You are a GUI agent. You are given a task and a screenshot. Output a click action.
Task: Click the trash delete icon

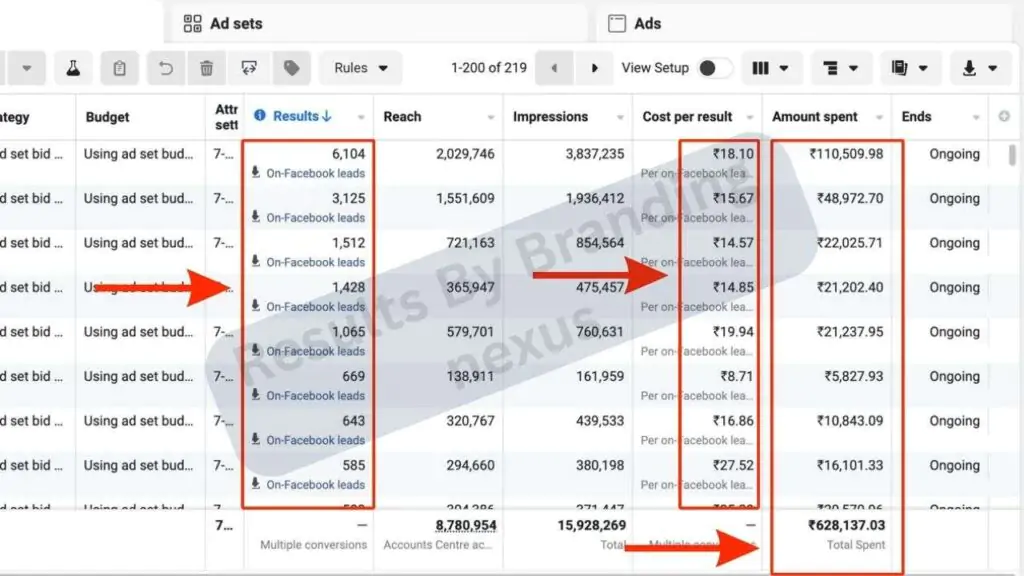point(207,68)
